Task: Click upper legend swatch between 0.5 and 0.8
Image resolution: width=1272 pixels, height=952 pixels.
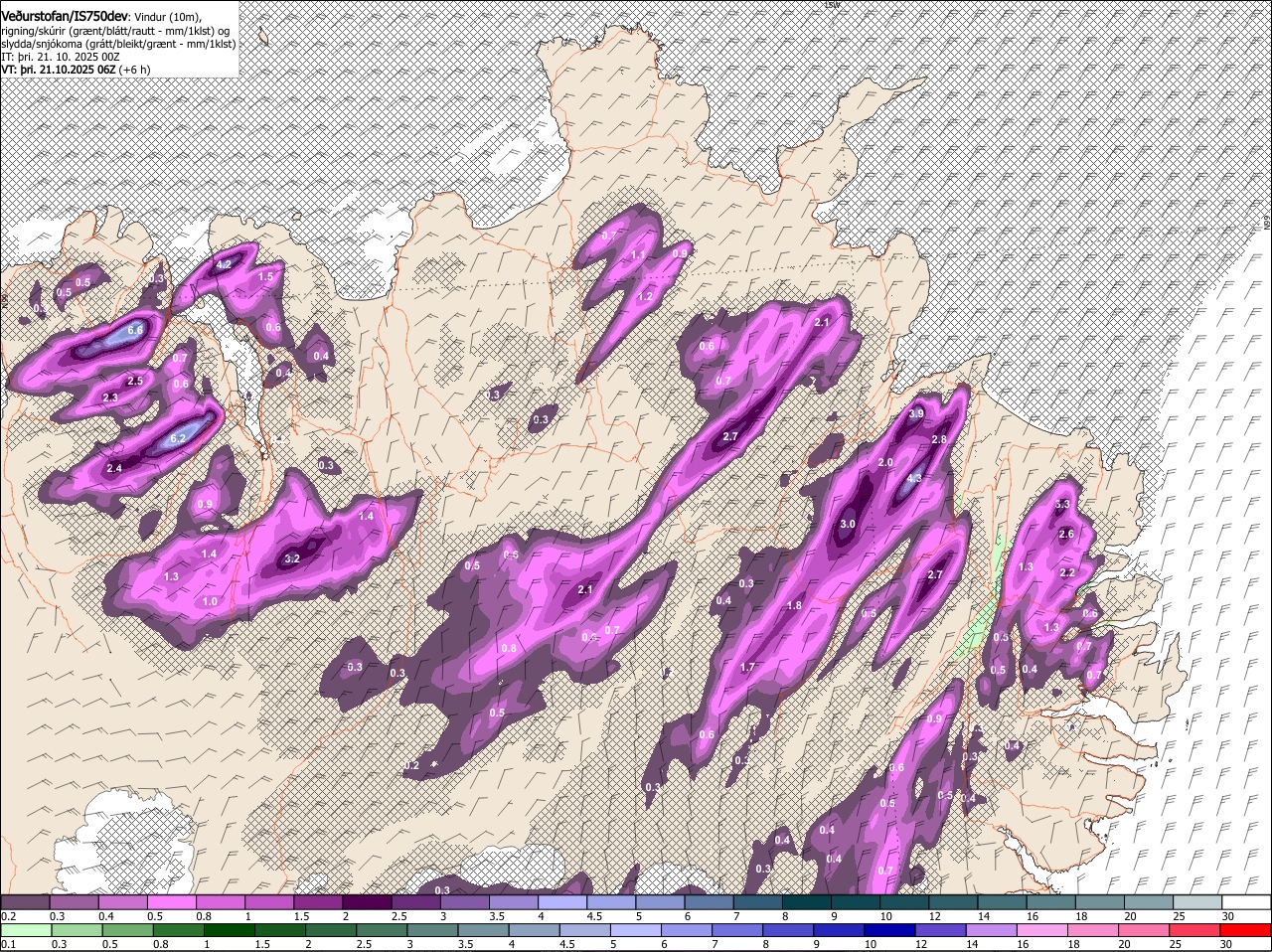Action: click(172, 901)
